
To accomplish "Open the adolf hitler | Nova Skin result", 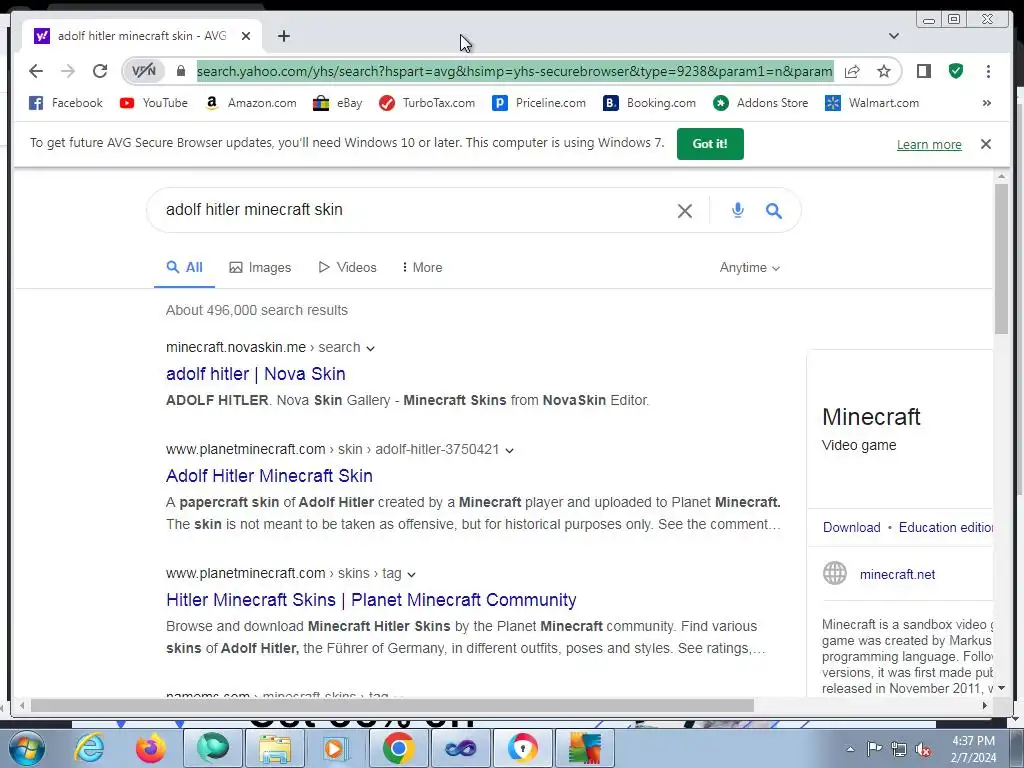I will click(255, 374).
